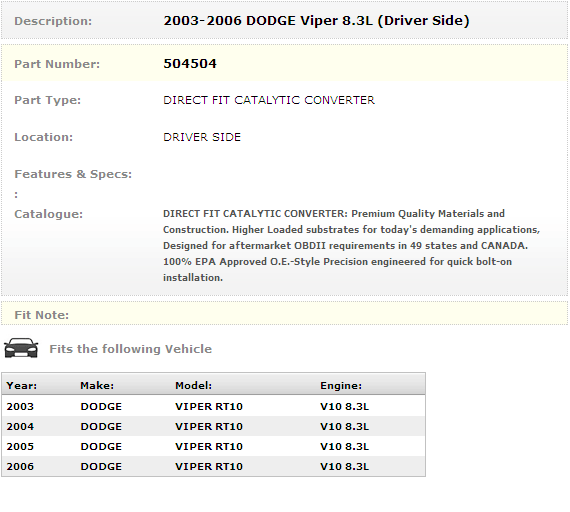Click DODGE in the 2005 row
This screenshot has height=512, width=570.
101,447
